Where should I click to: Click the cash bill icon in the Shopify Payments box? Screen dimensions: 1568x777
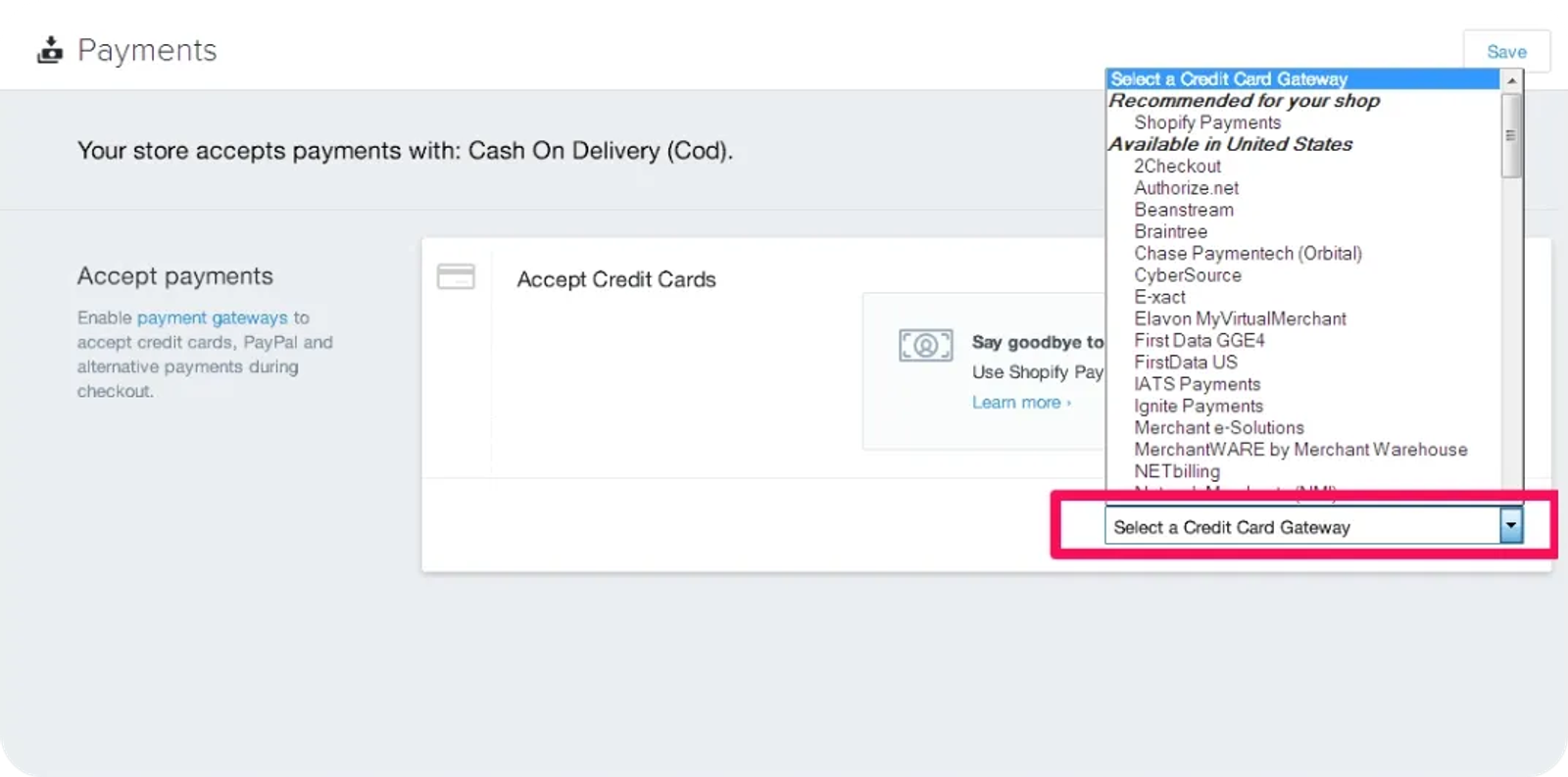(x=925, y=345)
